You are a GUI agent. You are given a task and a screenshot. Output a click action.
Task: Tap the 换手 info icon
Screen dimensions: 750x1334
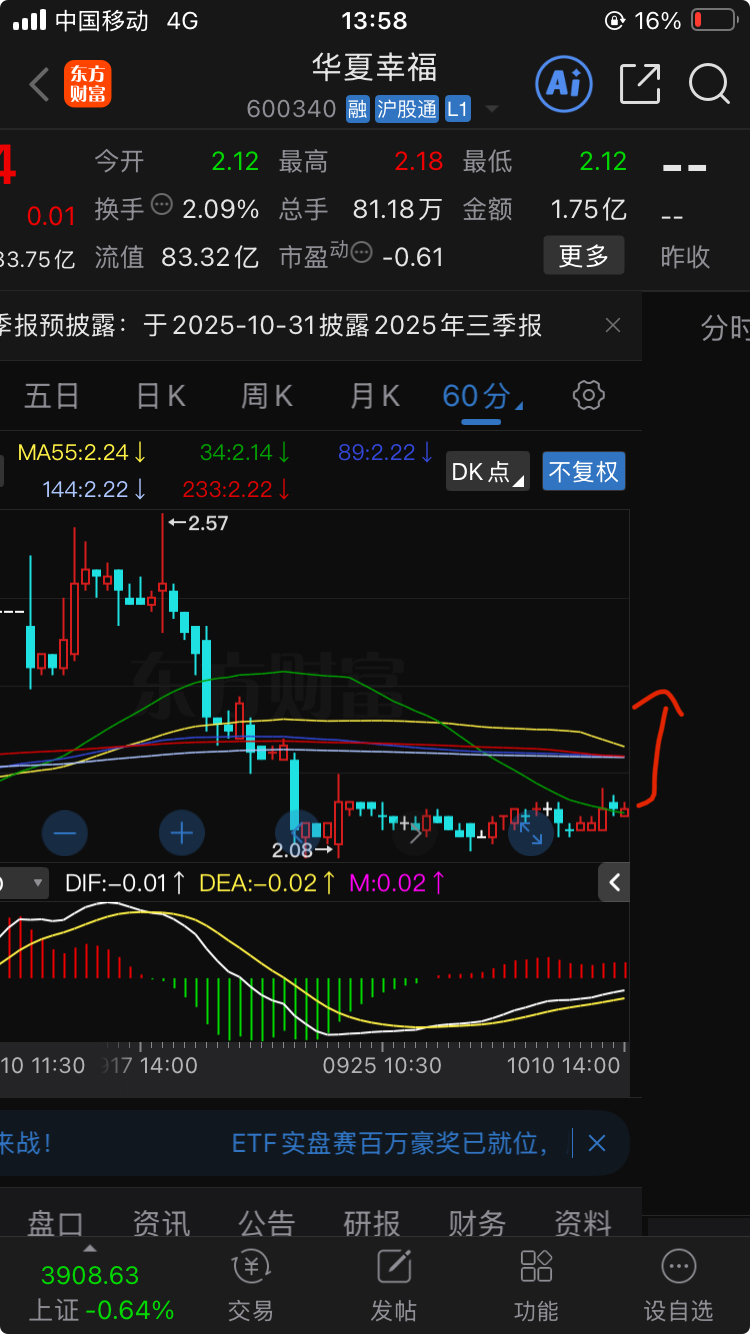click(x=161, y=205)
